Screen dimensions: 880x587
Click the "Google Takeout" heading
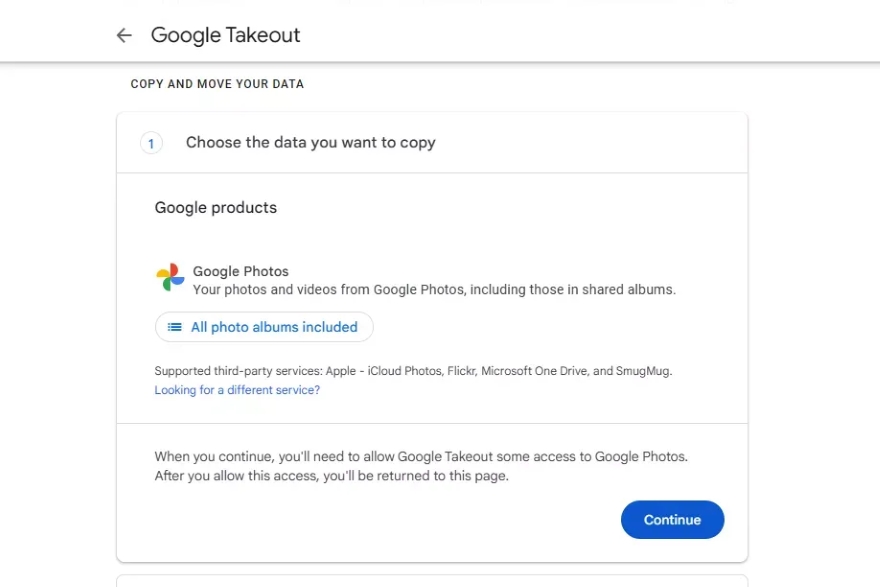click(224, 35)
